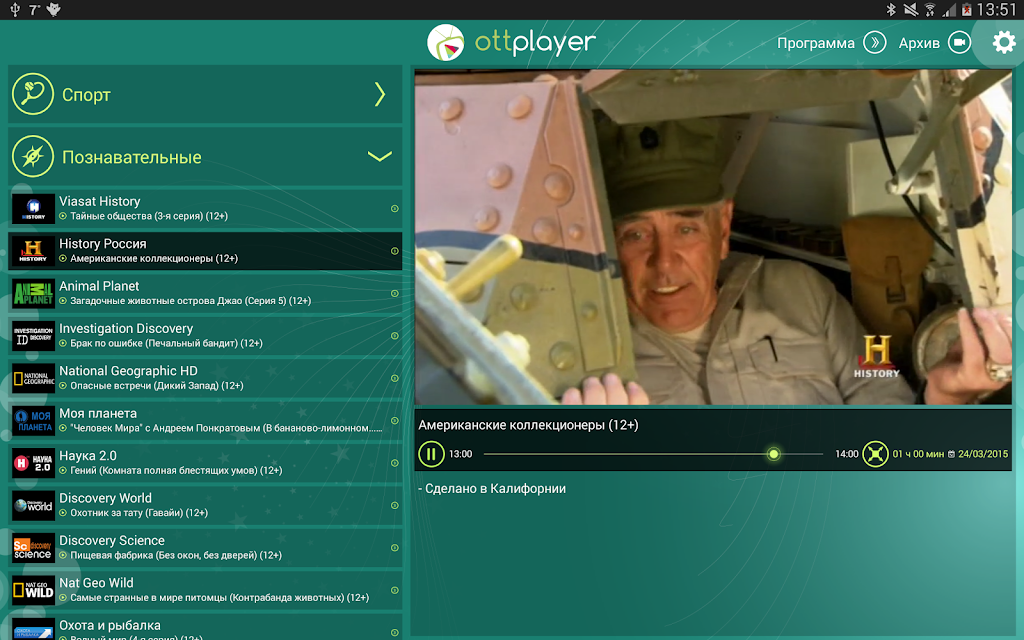This screenshot has width=1024, height=640.
Task: Select the Наука 2.0 channel
Action: (x=205, y=463)
